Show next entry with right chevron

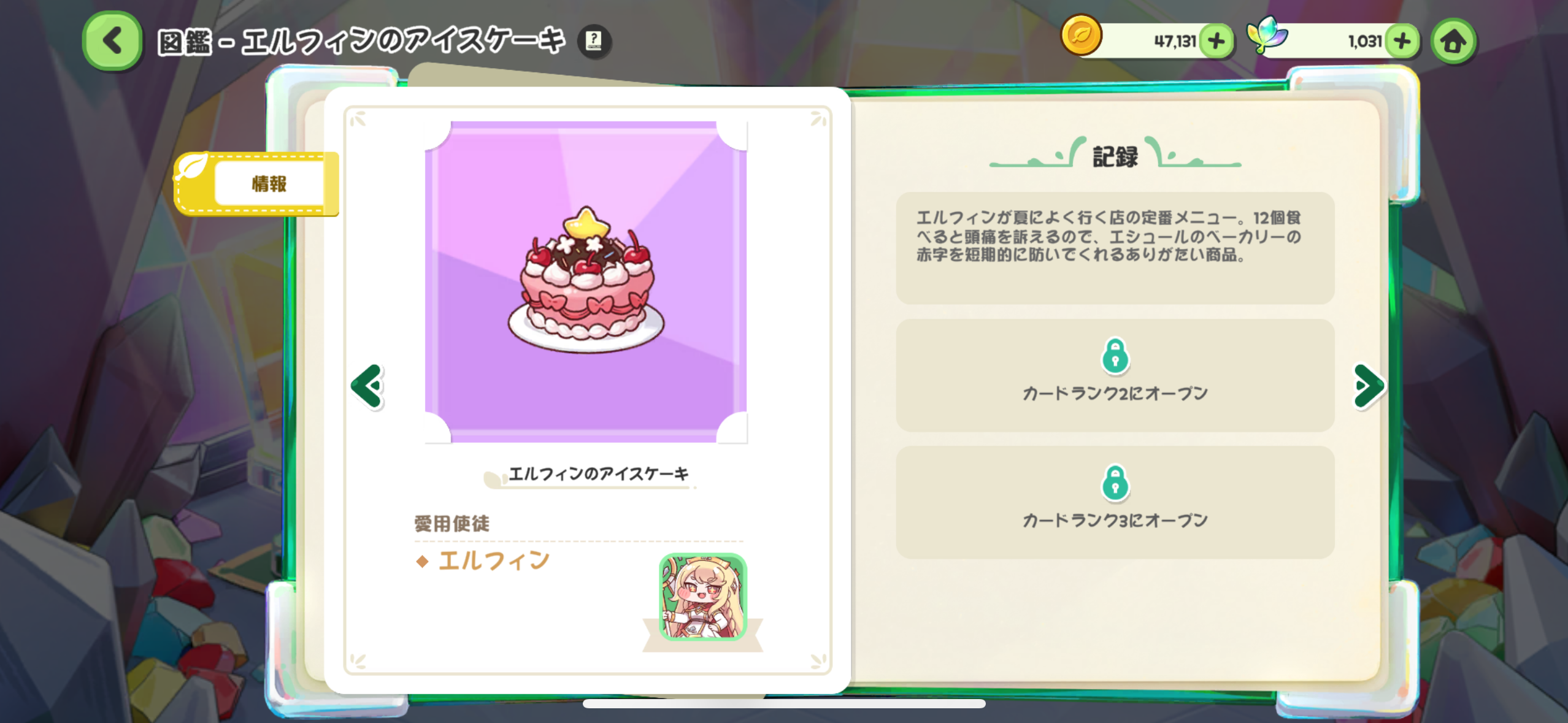coord(1369,386)
